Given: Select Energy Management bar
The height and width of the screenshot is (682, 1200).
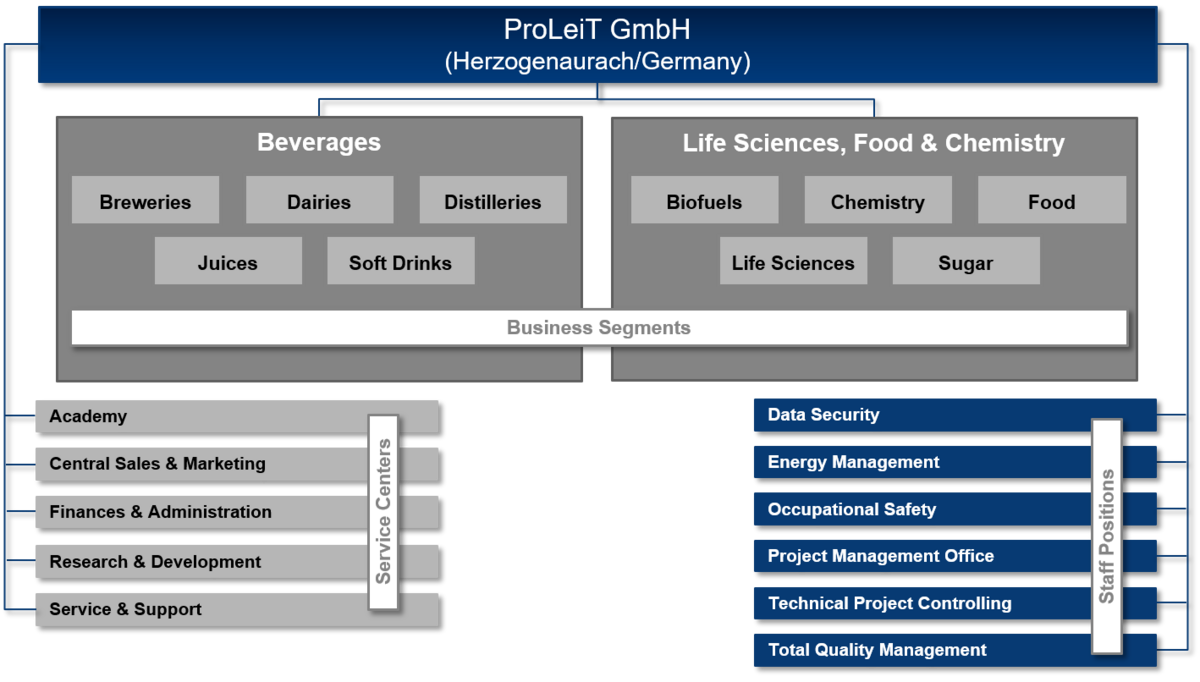Looking at the screenshot, I should [920, 462].
